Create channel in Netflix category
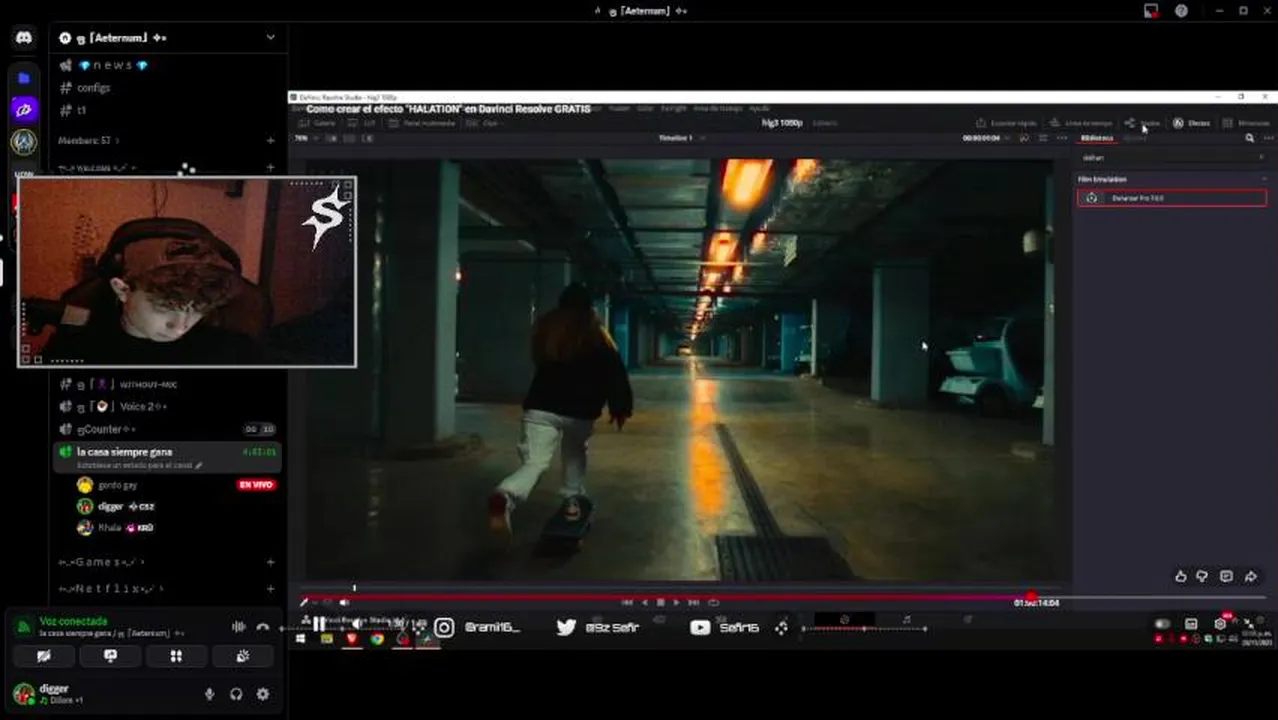 click(x=270, y=589)
